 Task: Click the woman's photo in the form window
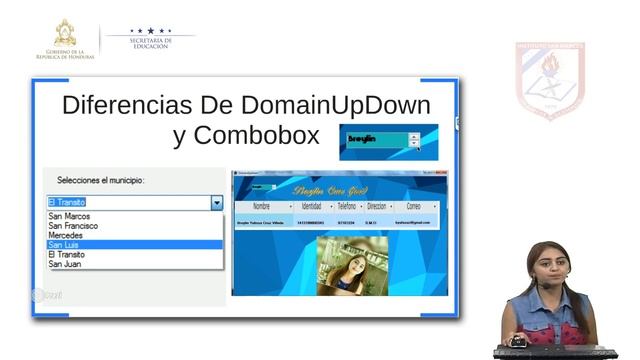352,266
